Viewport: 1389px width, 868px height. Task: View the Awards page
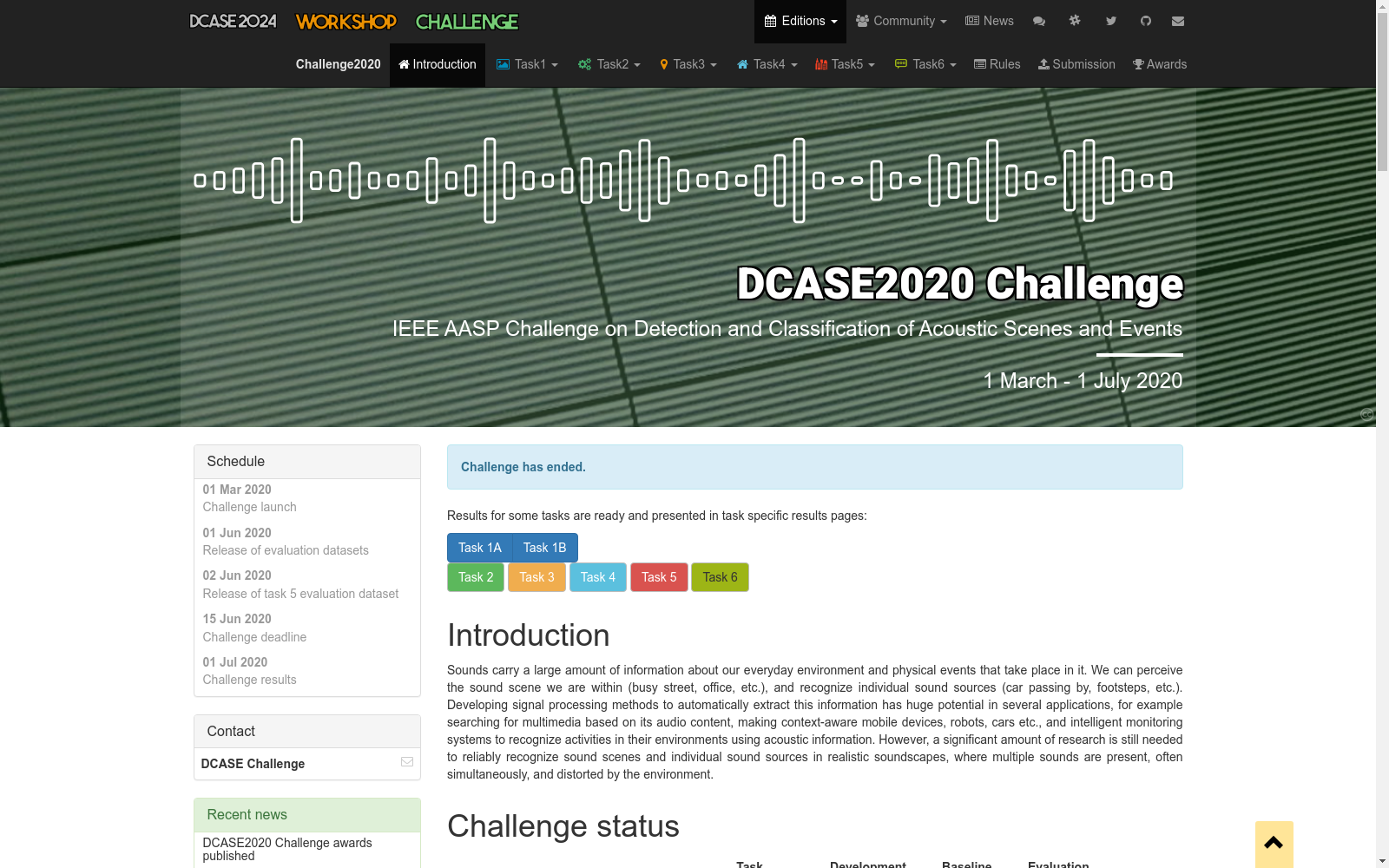coord(1160,64)
